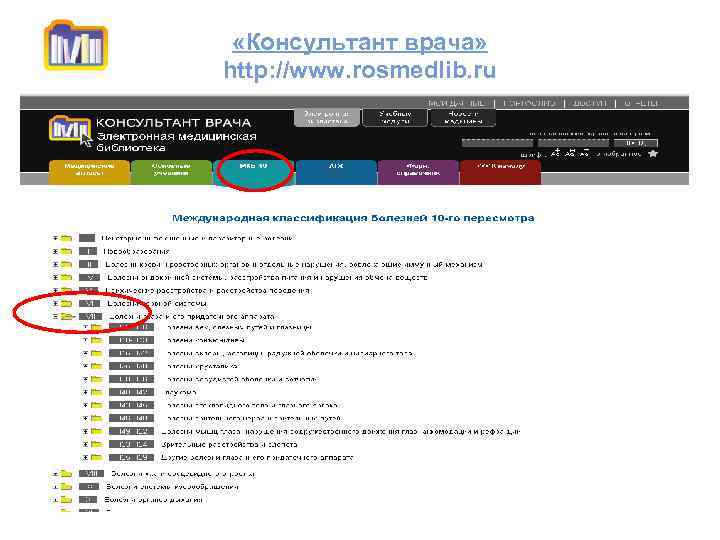This screenshot has height=540, width=720.
Task: Open the «Консультант врача» title link
Action: click(x=360, y=43)
